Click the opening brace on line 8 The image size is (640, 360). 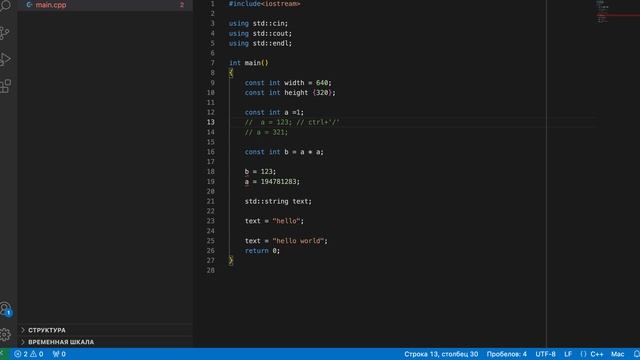pos(231,73)
